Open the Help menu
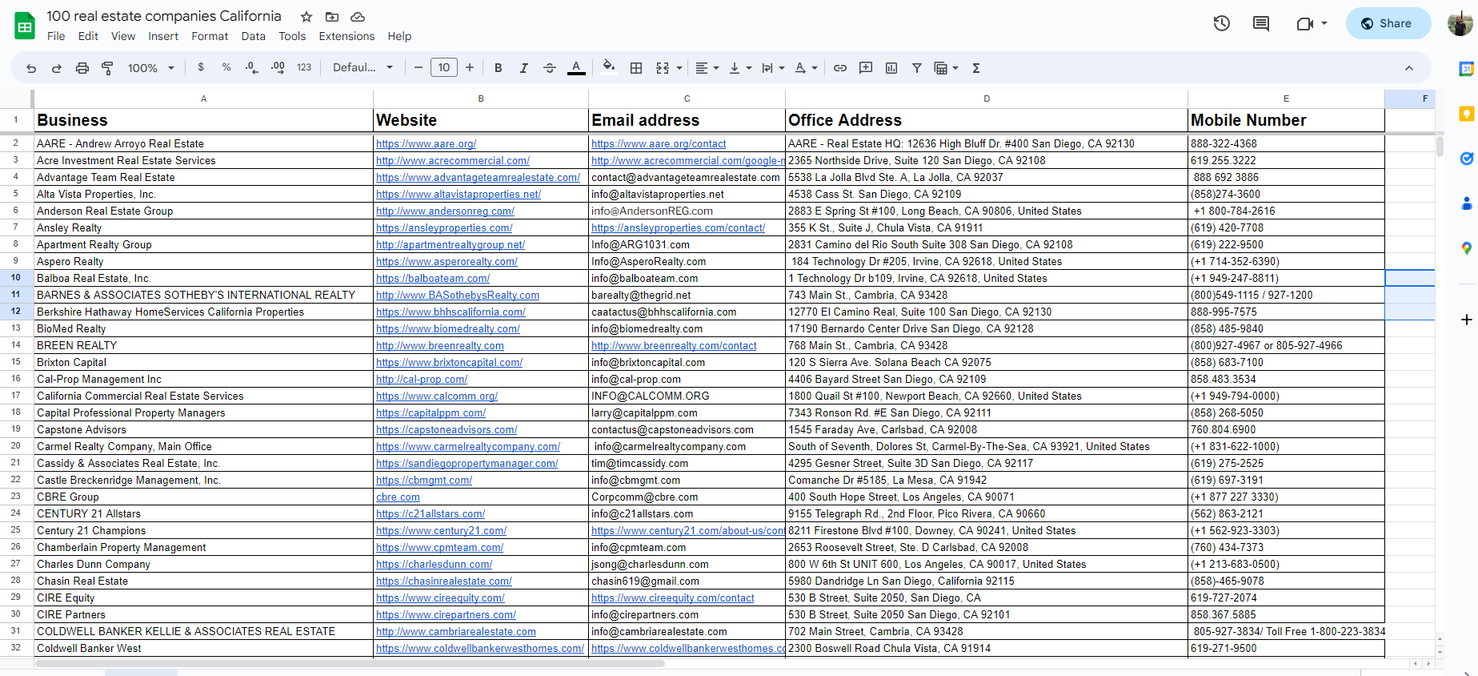The width and height of the screenshot is (1478, 676). point(399,36)
